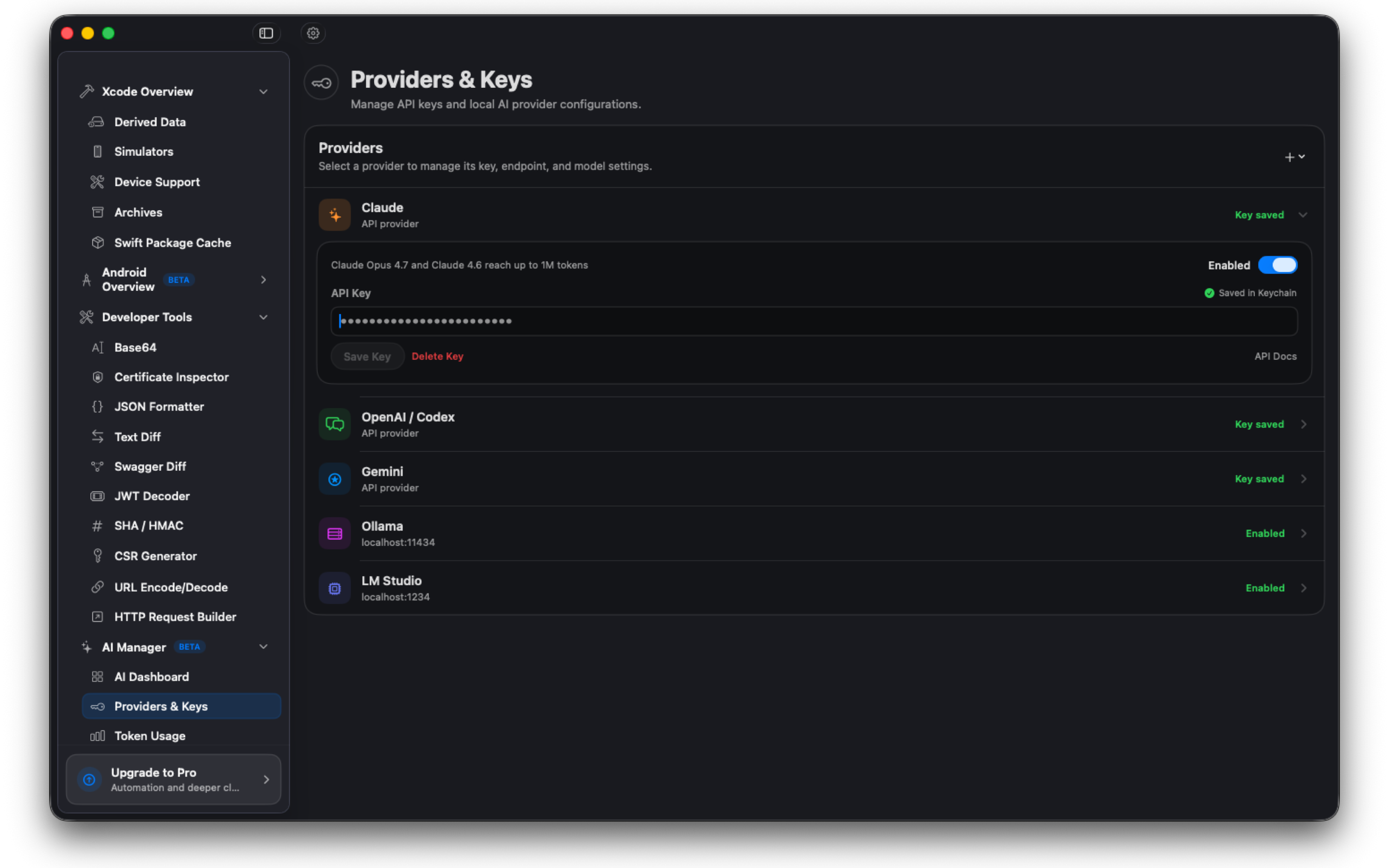Click the Simulators phone icon
This screenshot has width=1389, height=868.
pyautogui.click(x=97, y=151)
